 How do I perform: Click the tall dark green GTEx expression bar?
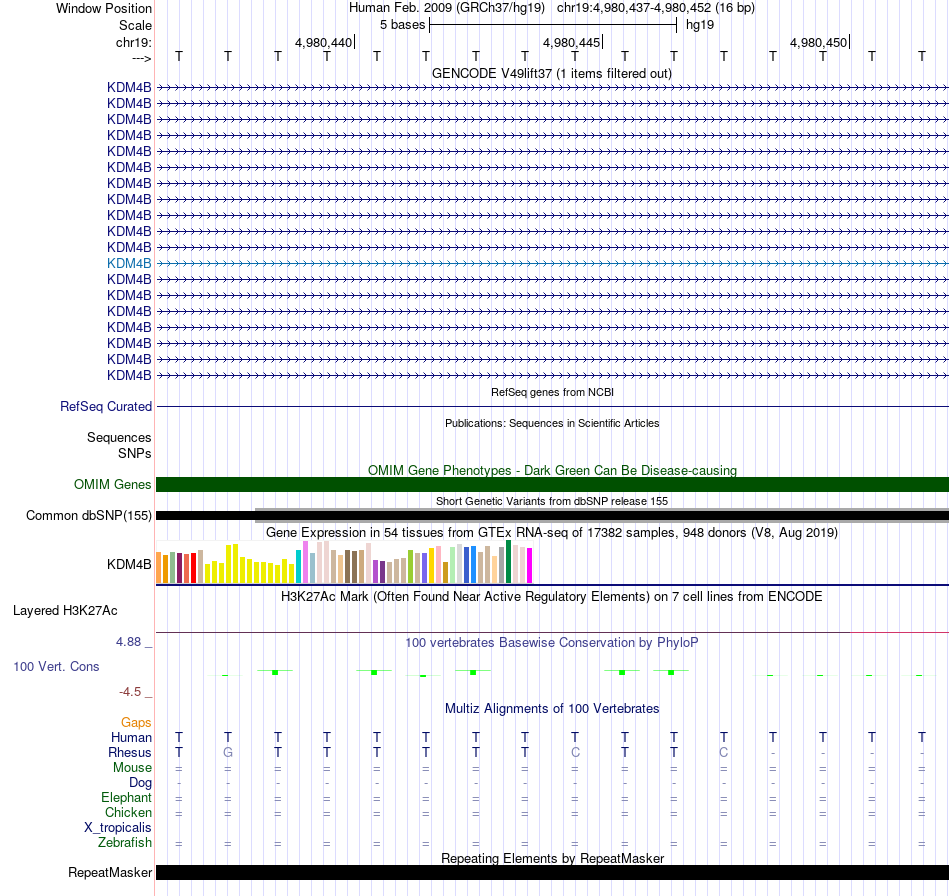click(x=509, y=562)
